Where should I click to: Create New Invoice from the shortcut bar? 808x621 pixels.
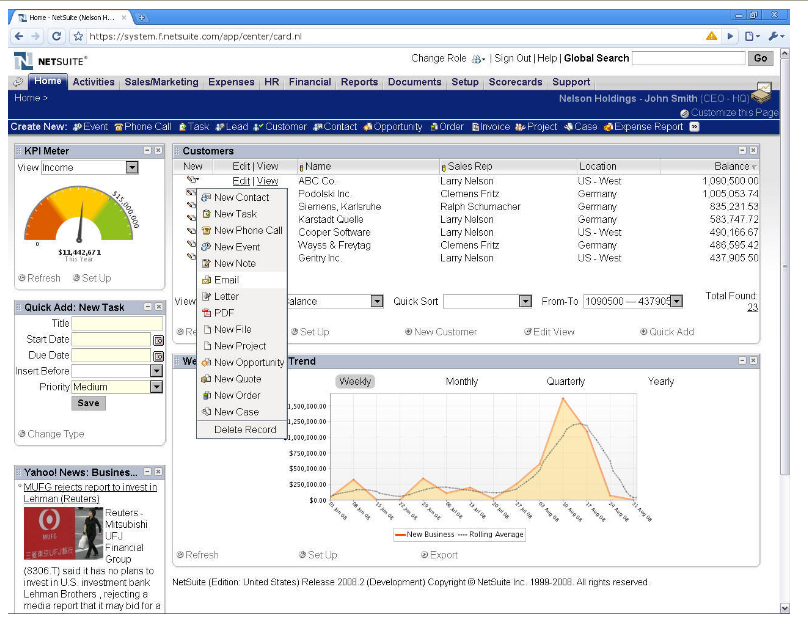pyautogui.click(x=491, y=127)
